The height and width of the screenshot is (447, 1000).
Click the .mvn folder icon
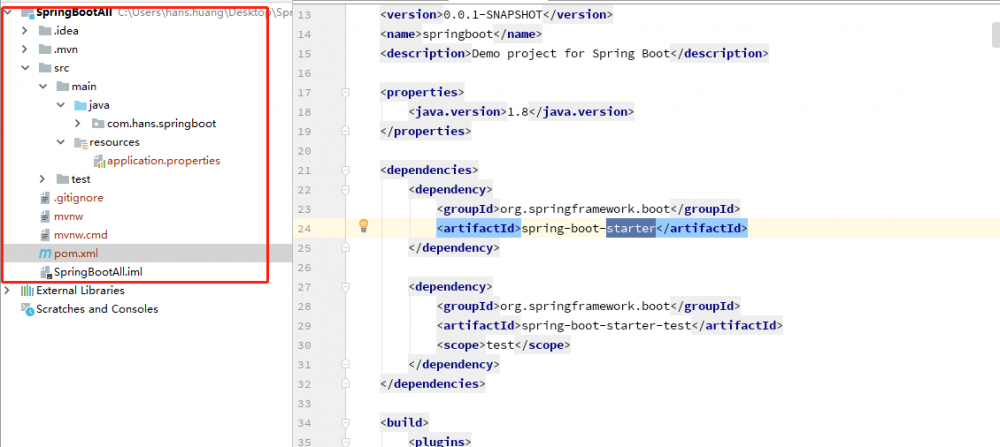(x=45, y=49)
